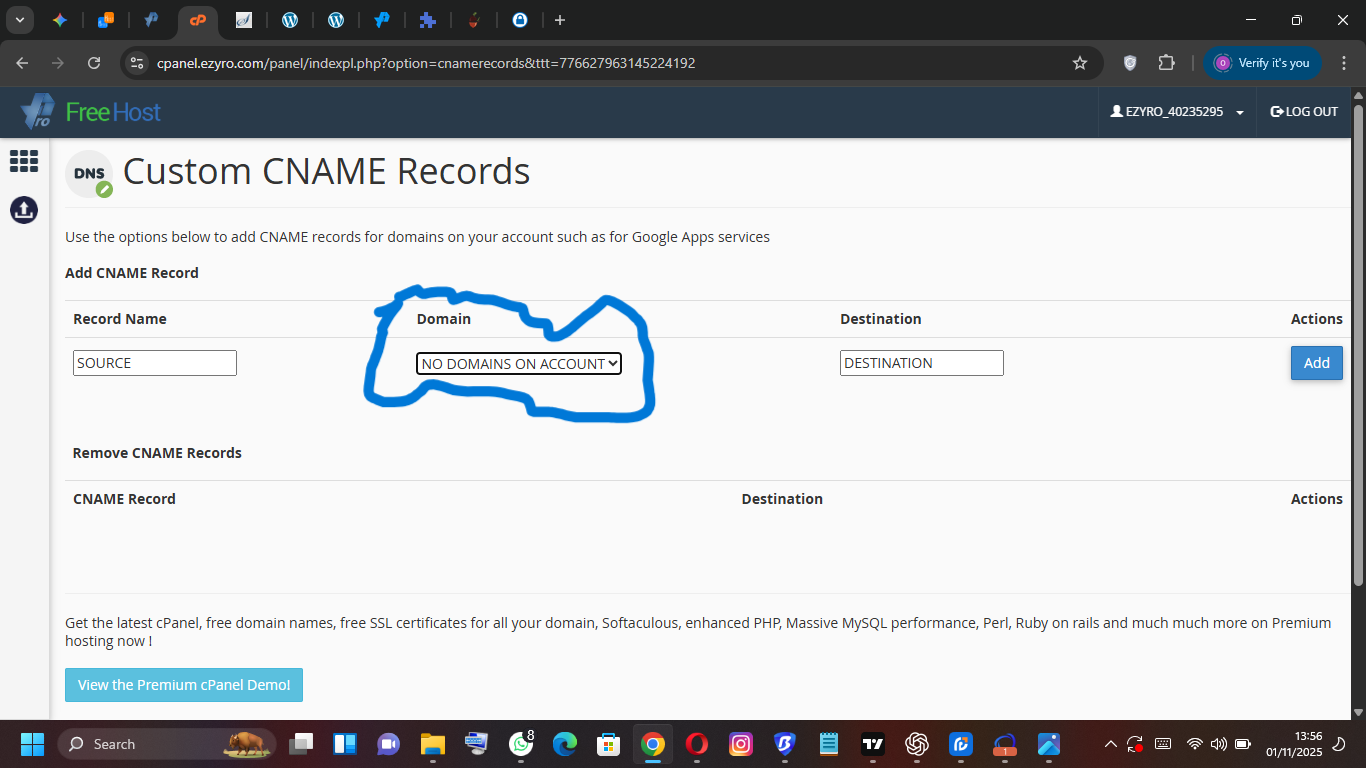The width and height of the screenshot is (1366, 768).
Task: Click the DNS Custom CNAME Records icon
Action: (89, 174)
